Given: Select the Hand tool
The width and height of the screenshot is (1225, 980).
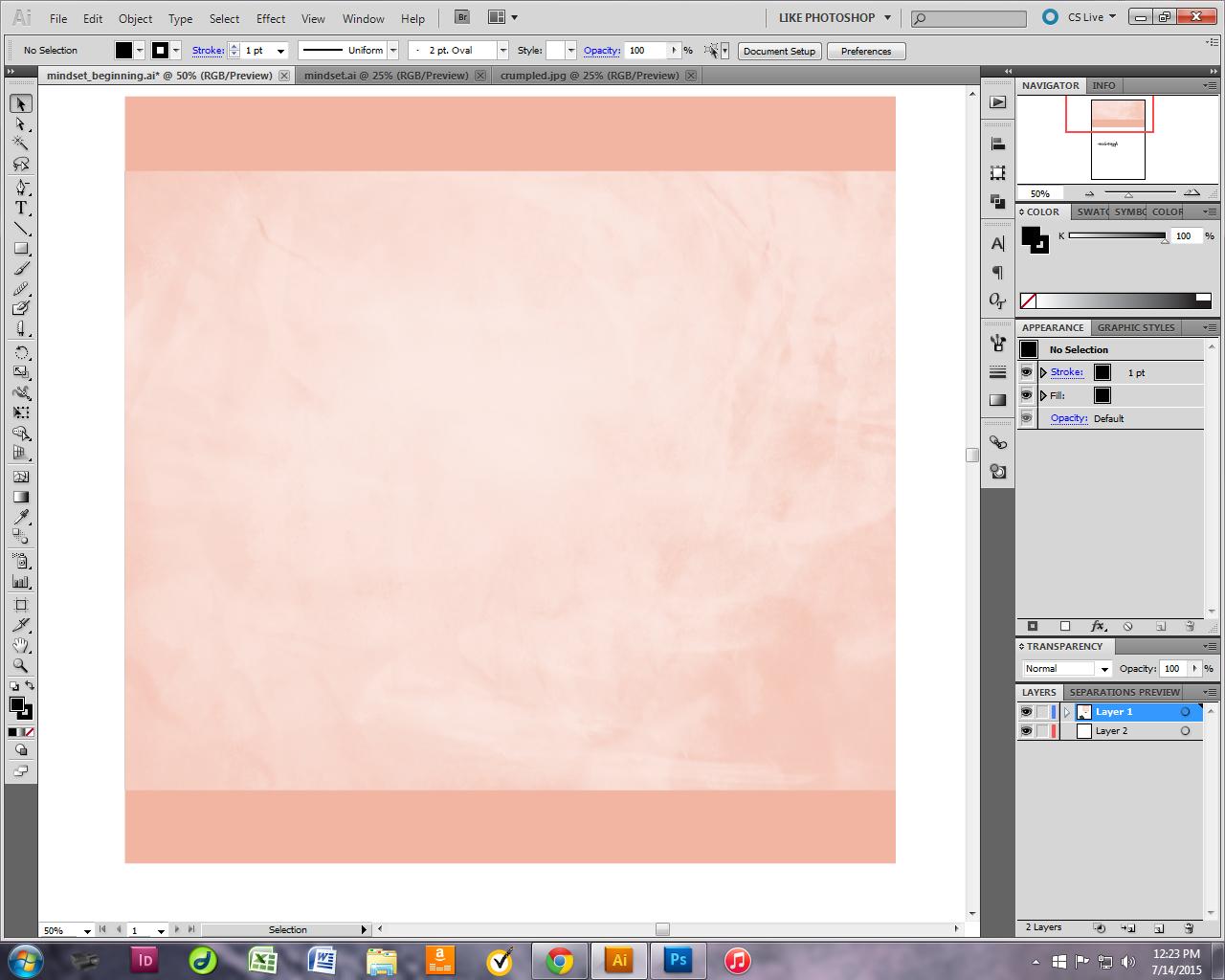Looking at the screenshot, I should point(20,646).
